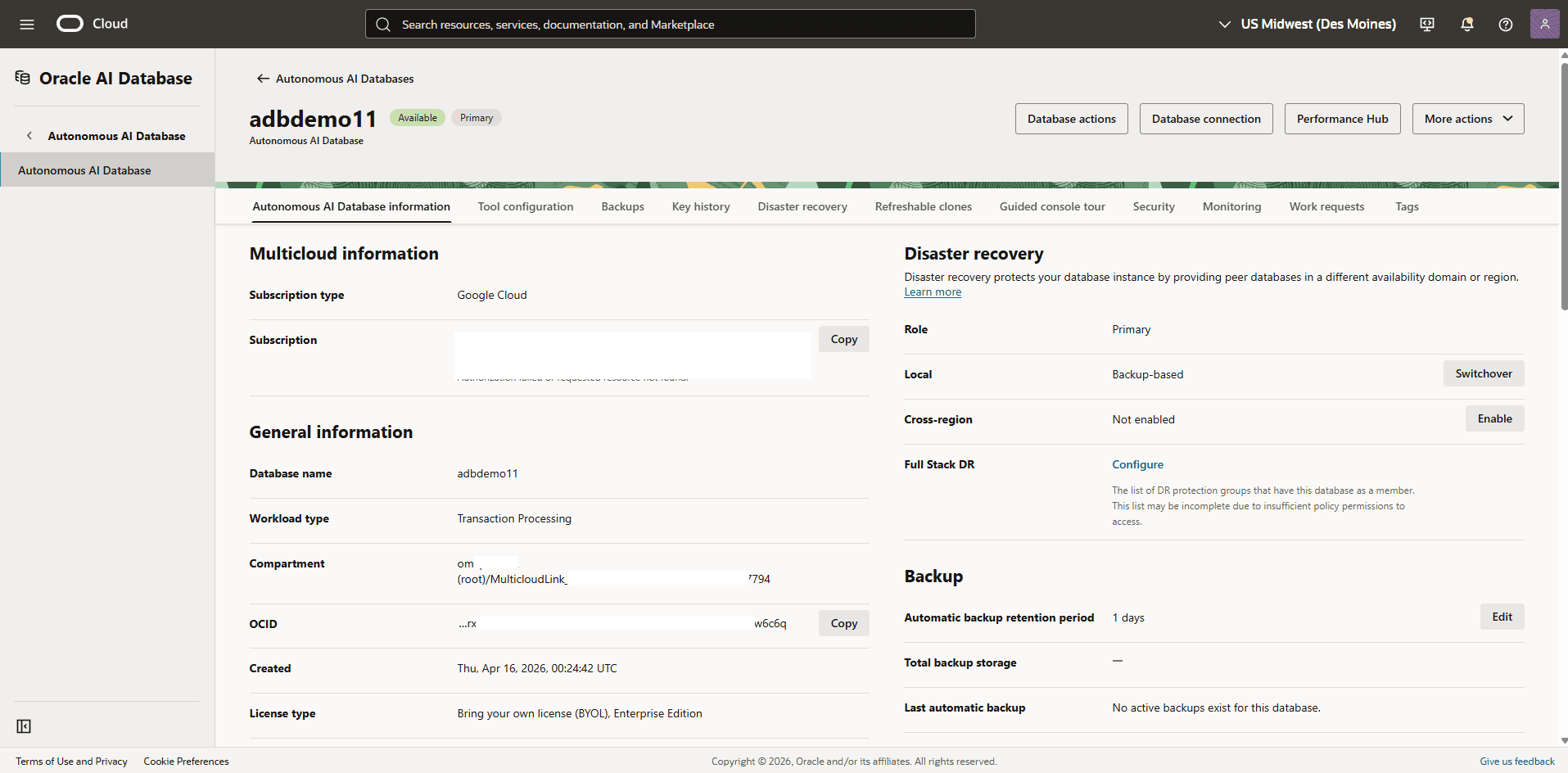1568x773 pixels.
Task: Open Cookie Preferences link
Action: click(x=186, y=762)
